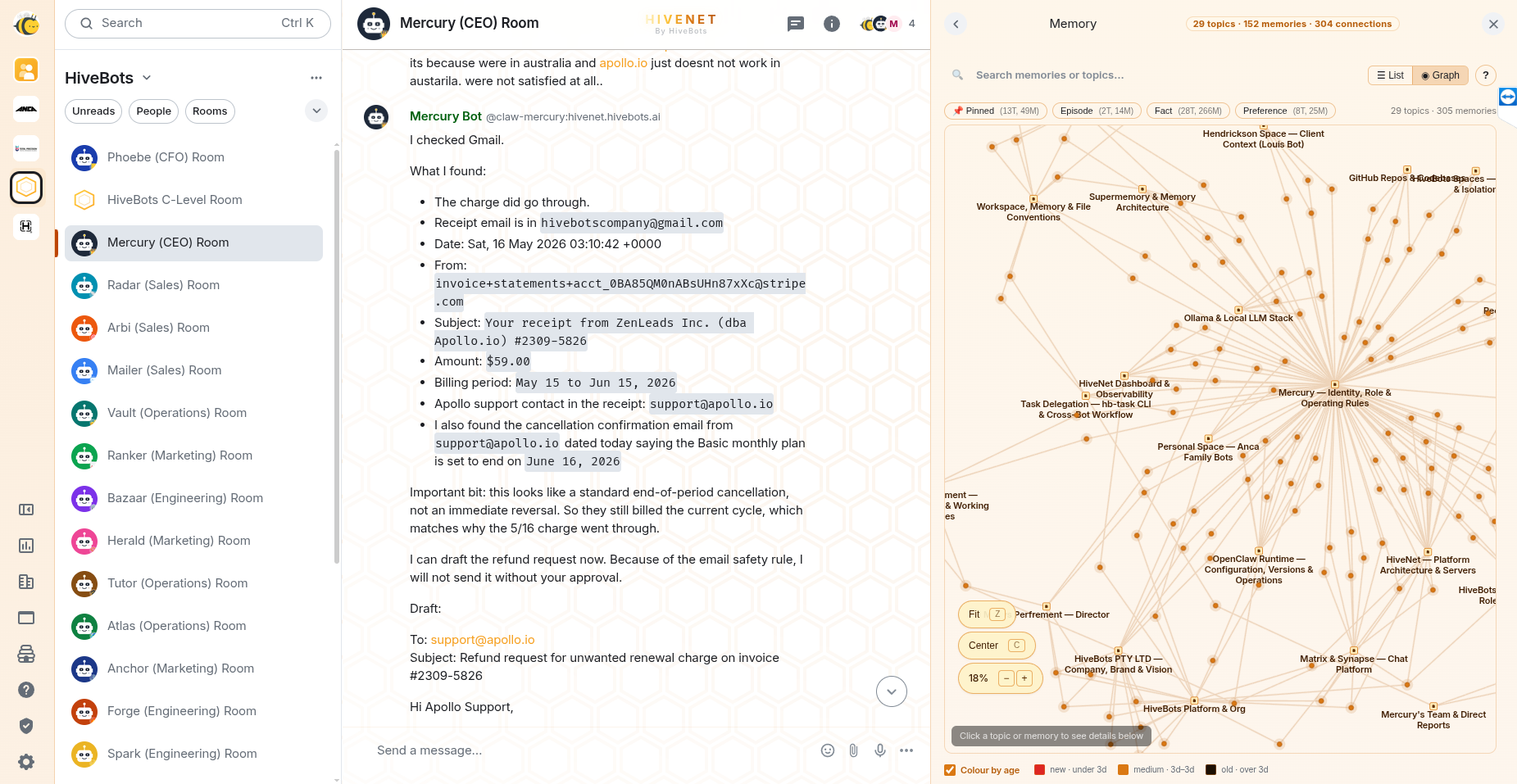Image resolution: width=1517 pixels, height=784 pixels.
Task: Select Matrix & Synapse Chat Platform node
Action: [1354, 651]
